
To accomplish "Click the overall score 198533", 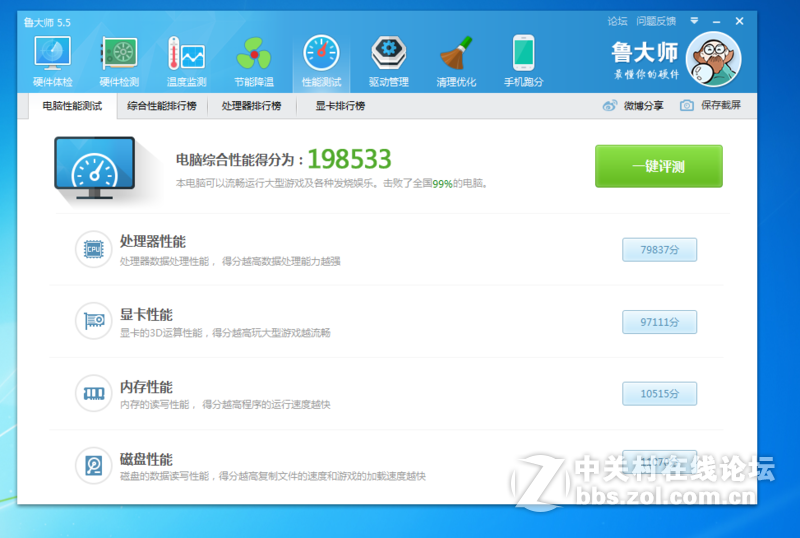I will point(349,159).
